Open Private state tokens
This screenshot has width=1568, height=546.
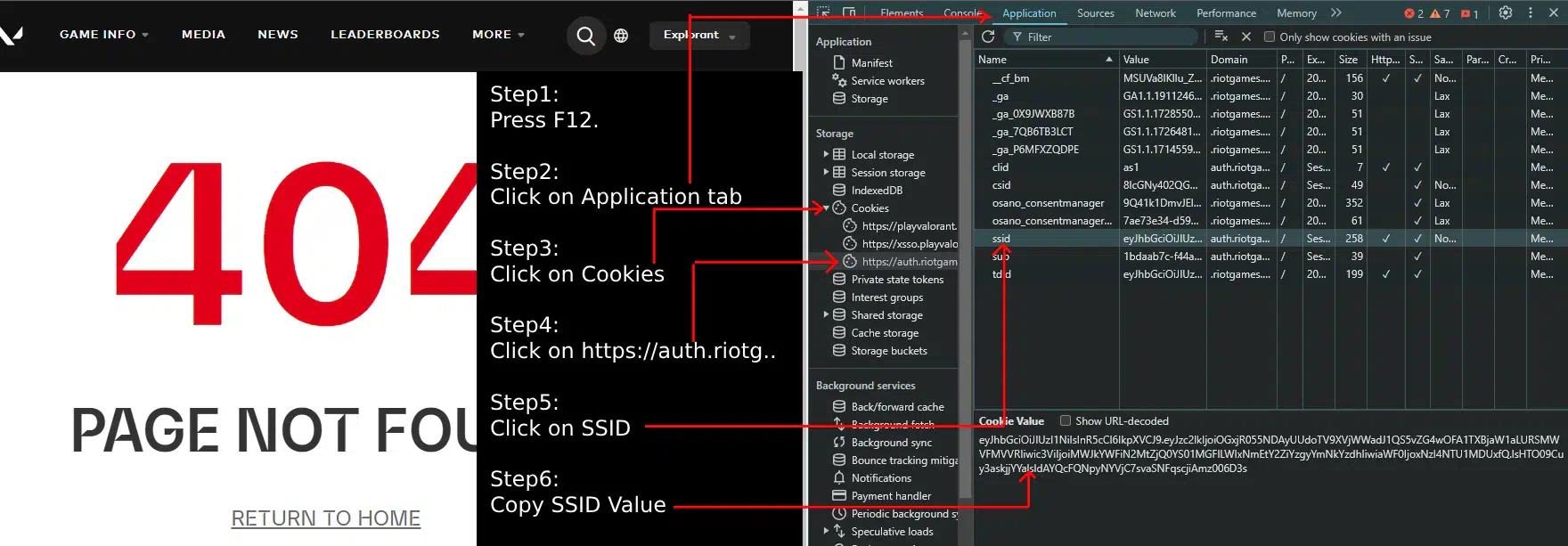pos(897,280)
